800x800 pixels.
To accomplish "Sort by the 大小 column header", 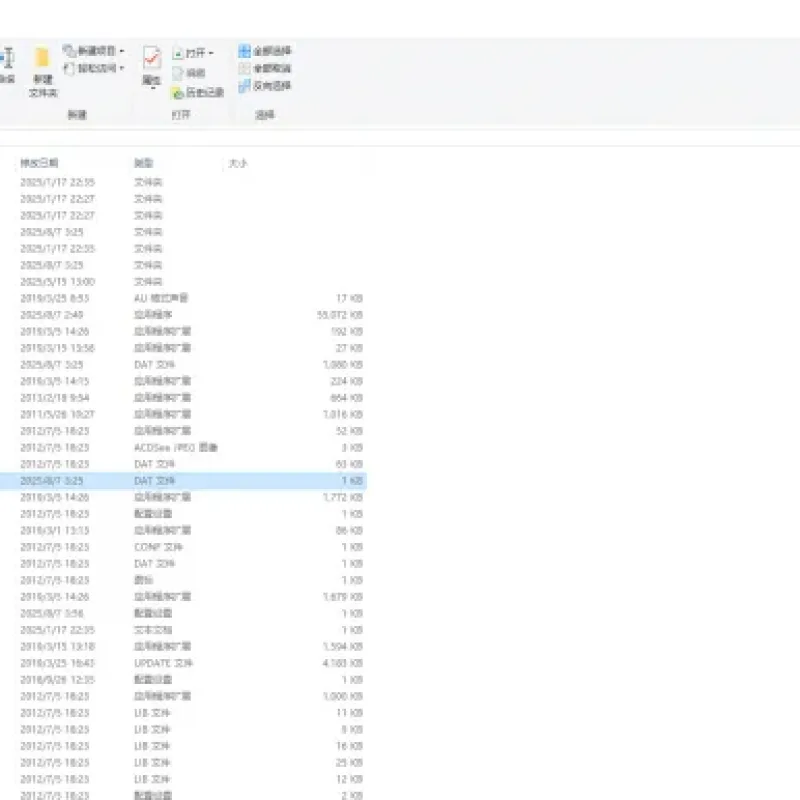I will pos(238,163).
